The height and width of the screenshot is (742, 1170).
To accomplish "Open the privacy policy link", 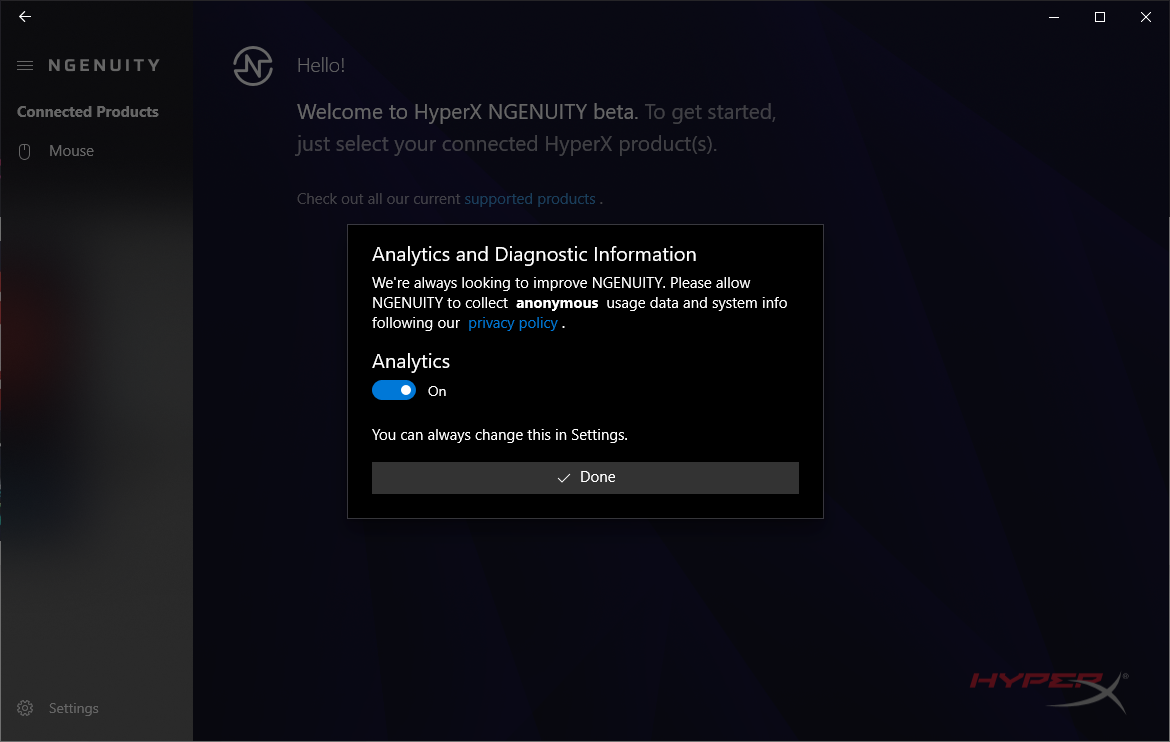I will tap(513, 323).
